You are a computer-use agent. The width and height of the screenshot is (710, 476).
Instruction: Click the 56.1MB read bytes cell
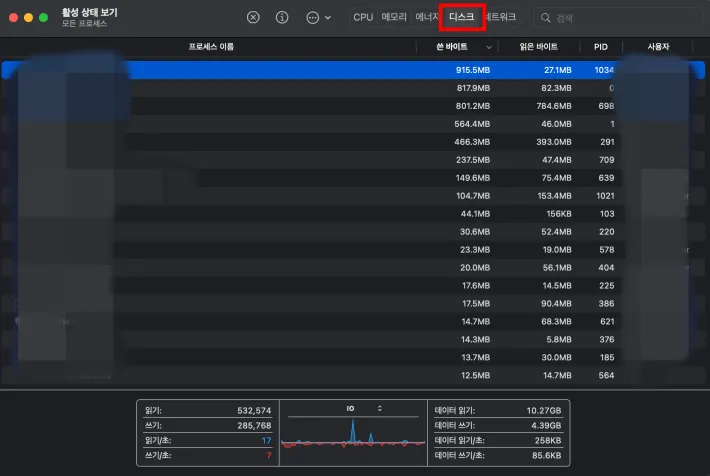pyautogui.click(x=557, y=268)
